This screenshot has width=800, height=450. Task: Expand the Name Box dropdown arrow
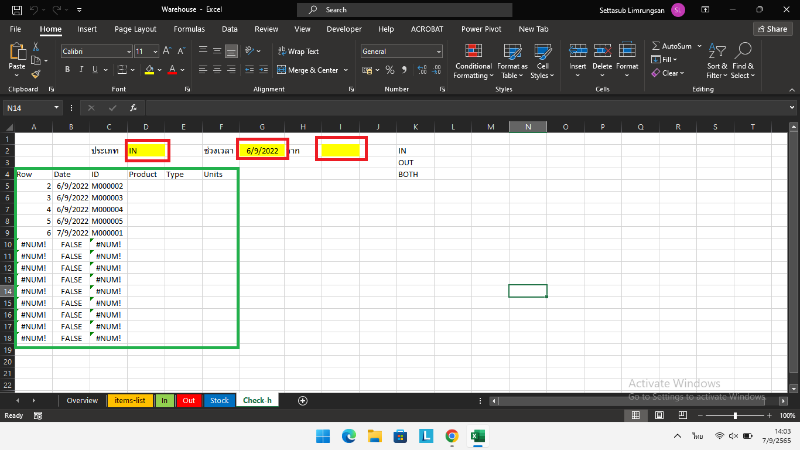[x=57, y=107]
